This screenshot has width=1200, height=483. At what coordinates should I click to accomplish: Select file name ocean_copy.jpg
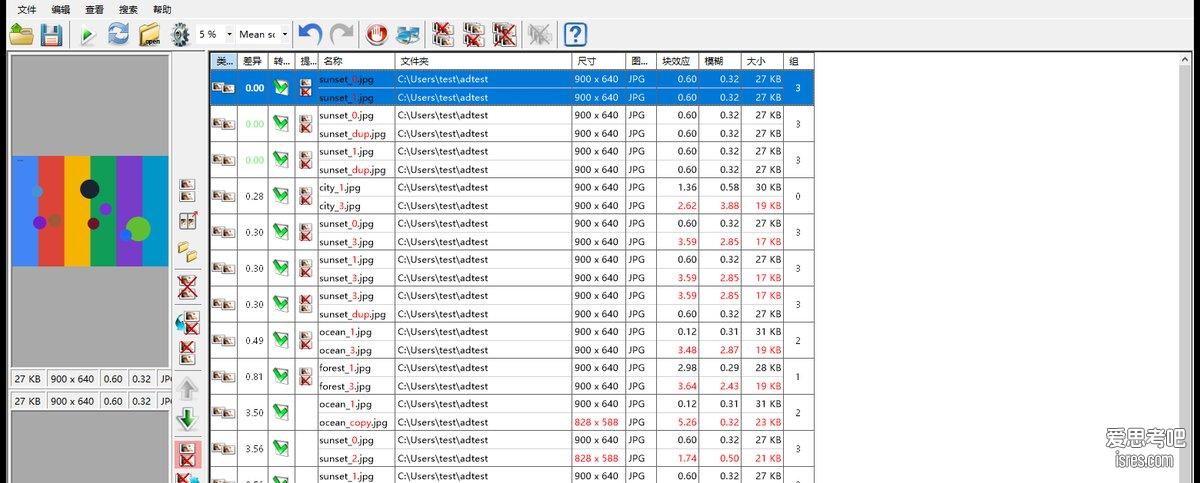353,422
